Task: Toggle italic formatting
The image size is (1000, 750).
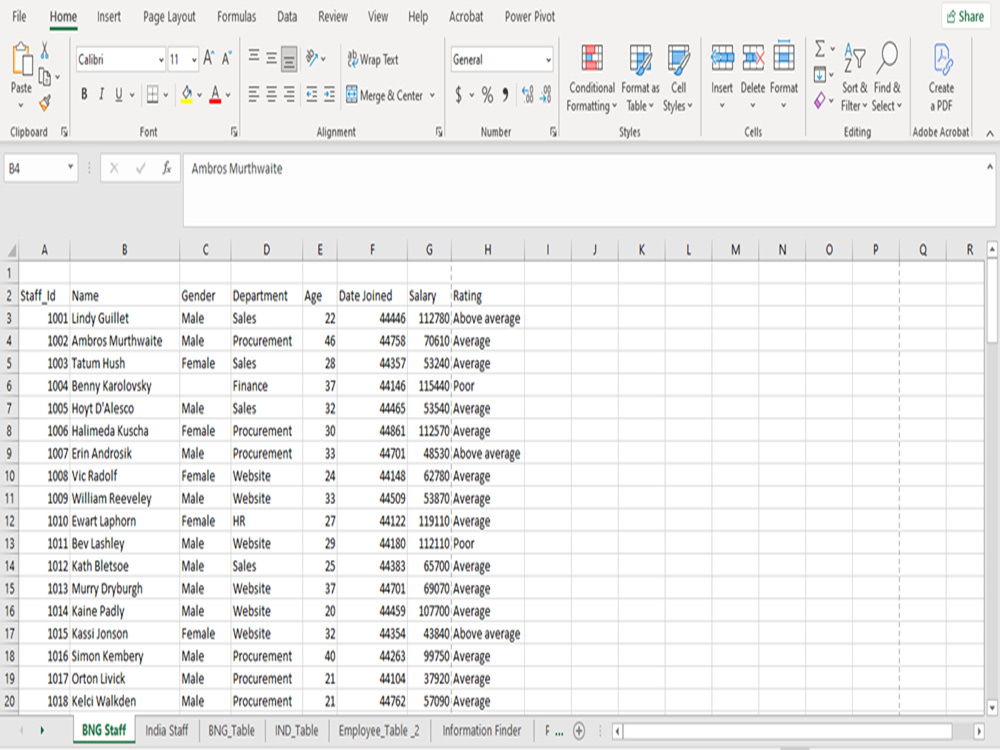Action: [x=101, y=91]
